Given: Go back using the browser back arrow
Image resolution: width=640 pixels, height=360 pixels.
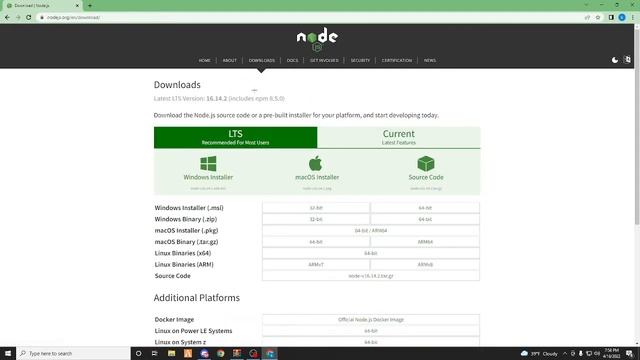Looking at the screenshot, I should (7, 18).
